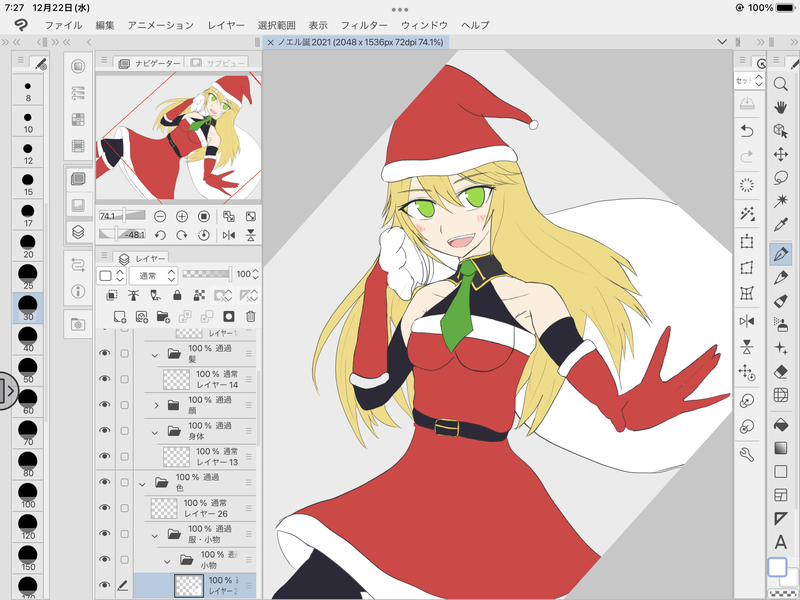Viewport: 800px width, 600px height.
Task: Open the ファイル menu
Action: coord(63,25)
